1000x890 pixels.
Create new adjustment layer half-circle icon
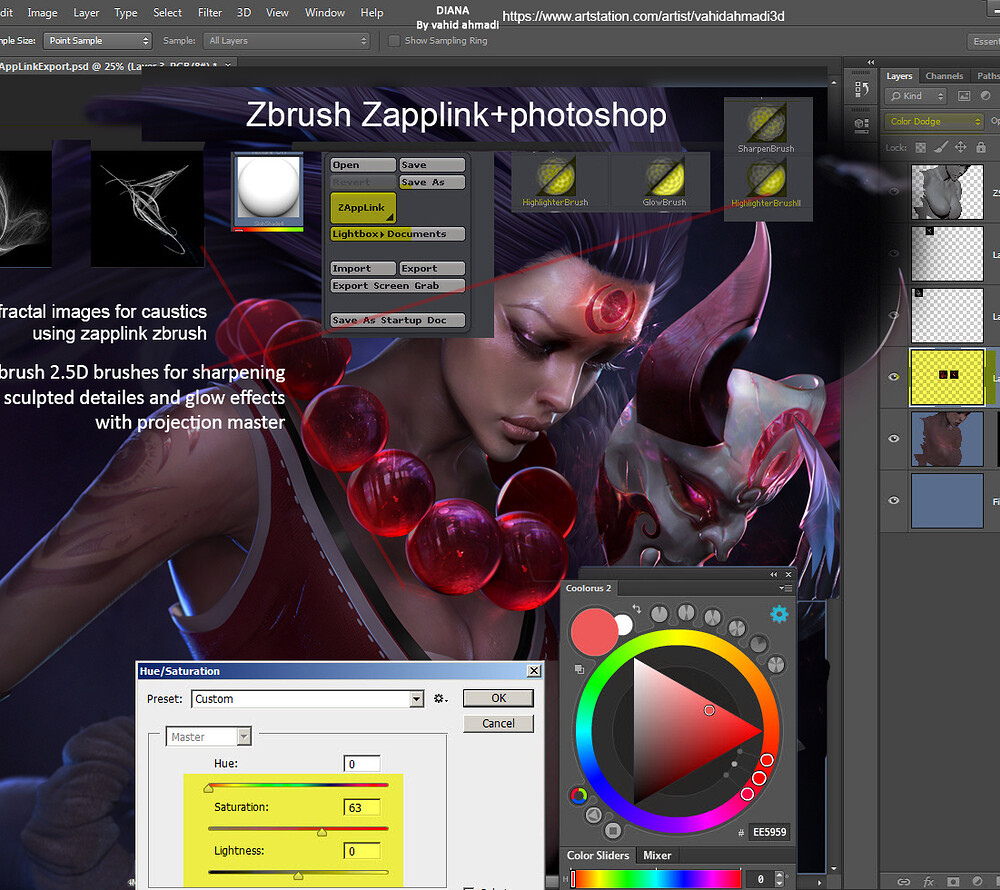point(977,882)
